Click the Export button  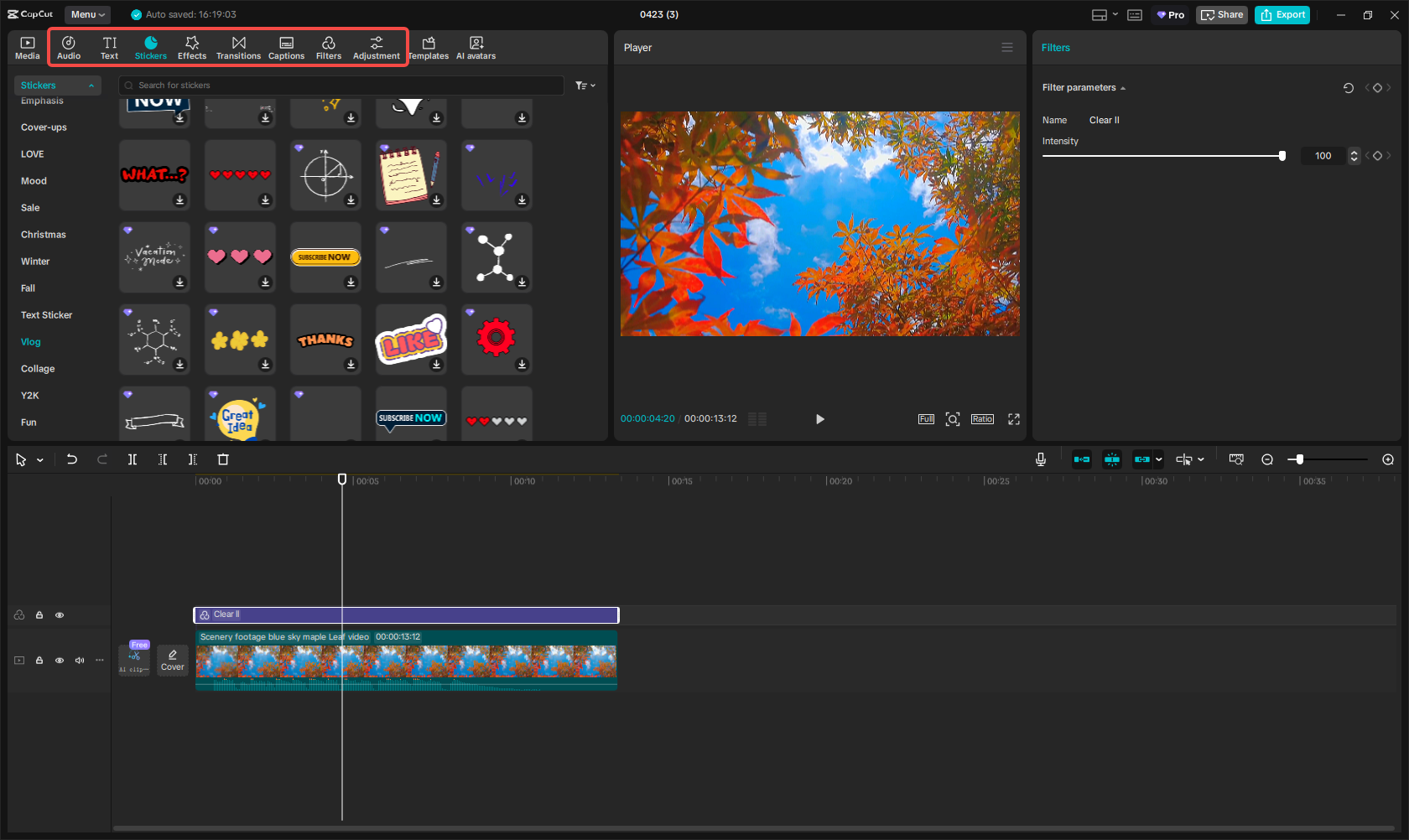[x=1282, y=14]
